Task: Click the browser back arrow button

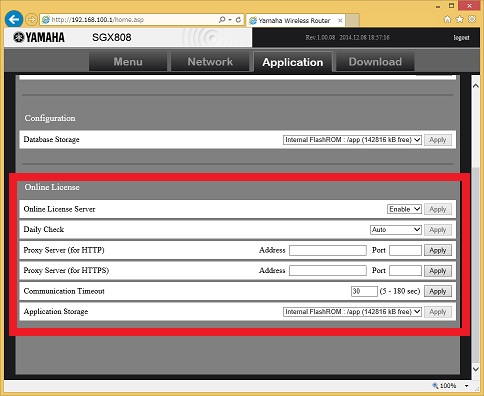Action: tap(14, 20)
